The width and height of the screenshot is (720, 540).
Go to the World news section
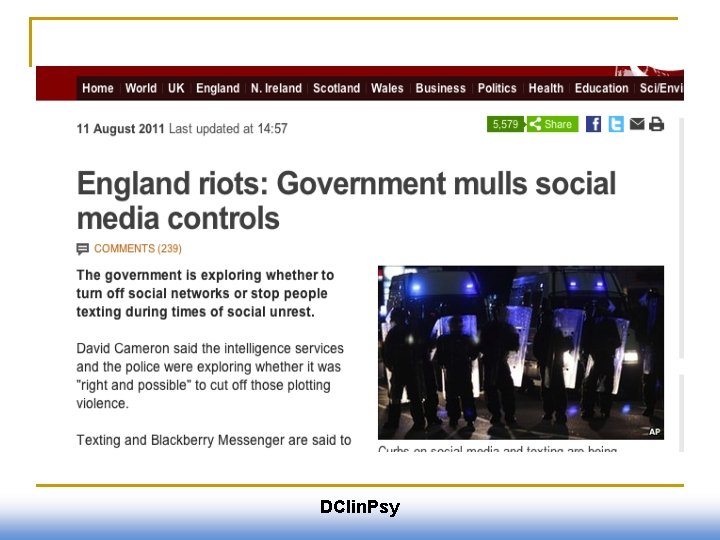(141, 88)
